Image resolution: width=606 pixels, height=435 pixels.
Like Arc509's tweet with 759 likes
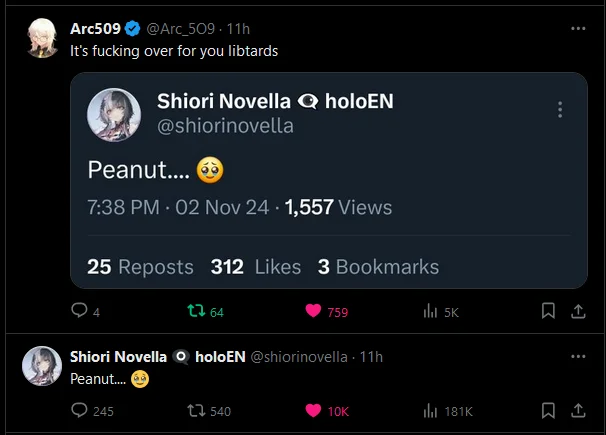pyautogui.click(x=312, y=311)
